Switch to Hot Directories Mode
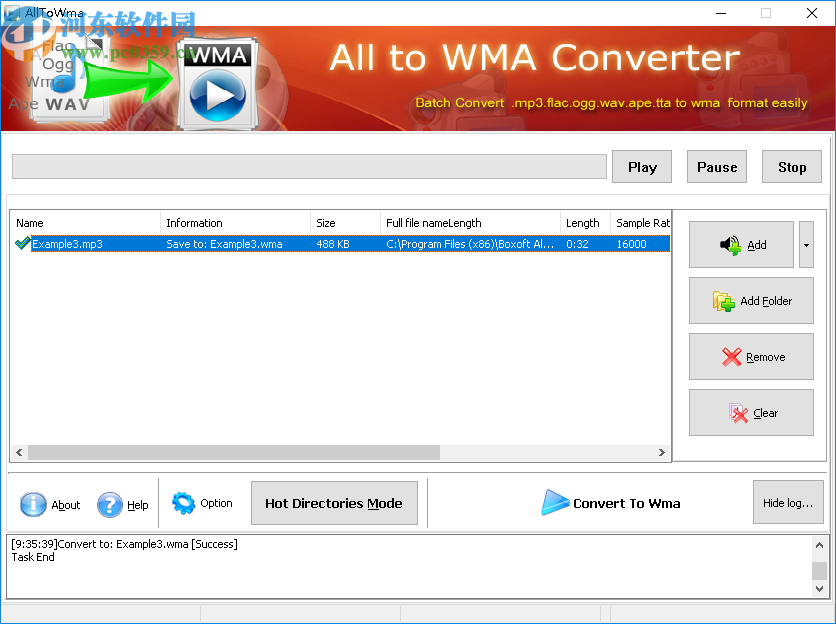836x624 pixels. [x=334, y=503]
